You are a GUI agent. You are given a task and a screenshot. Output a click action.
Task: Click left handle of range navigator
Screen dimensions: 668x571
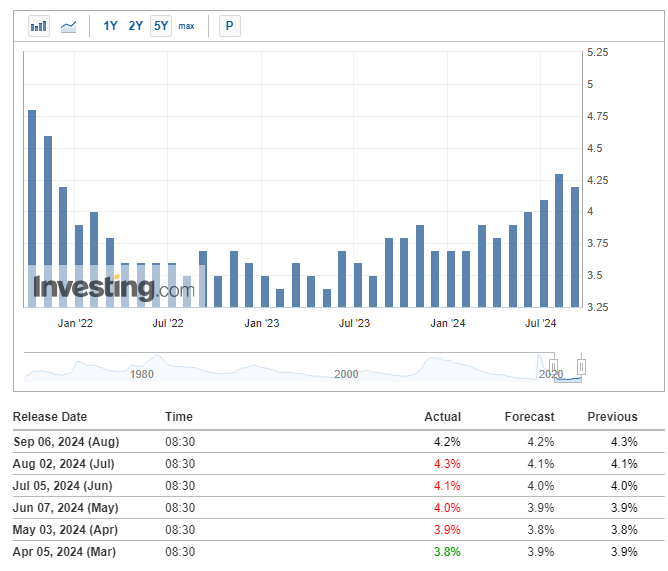[x=553, y=366]
